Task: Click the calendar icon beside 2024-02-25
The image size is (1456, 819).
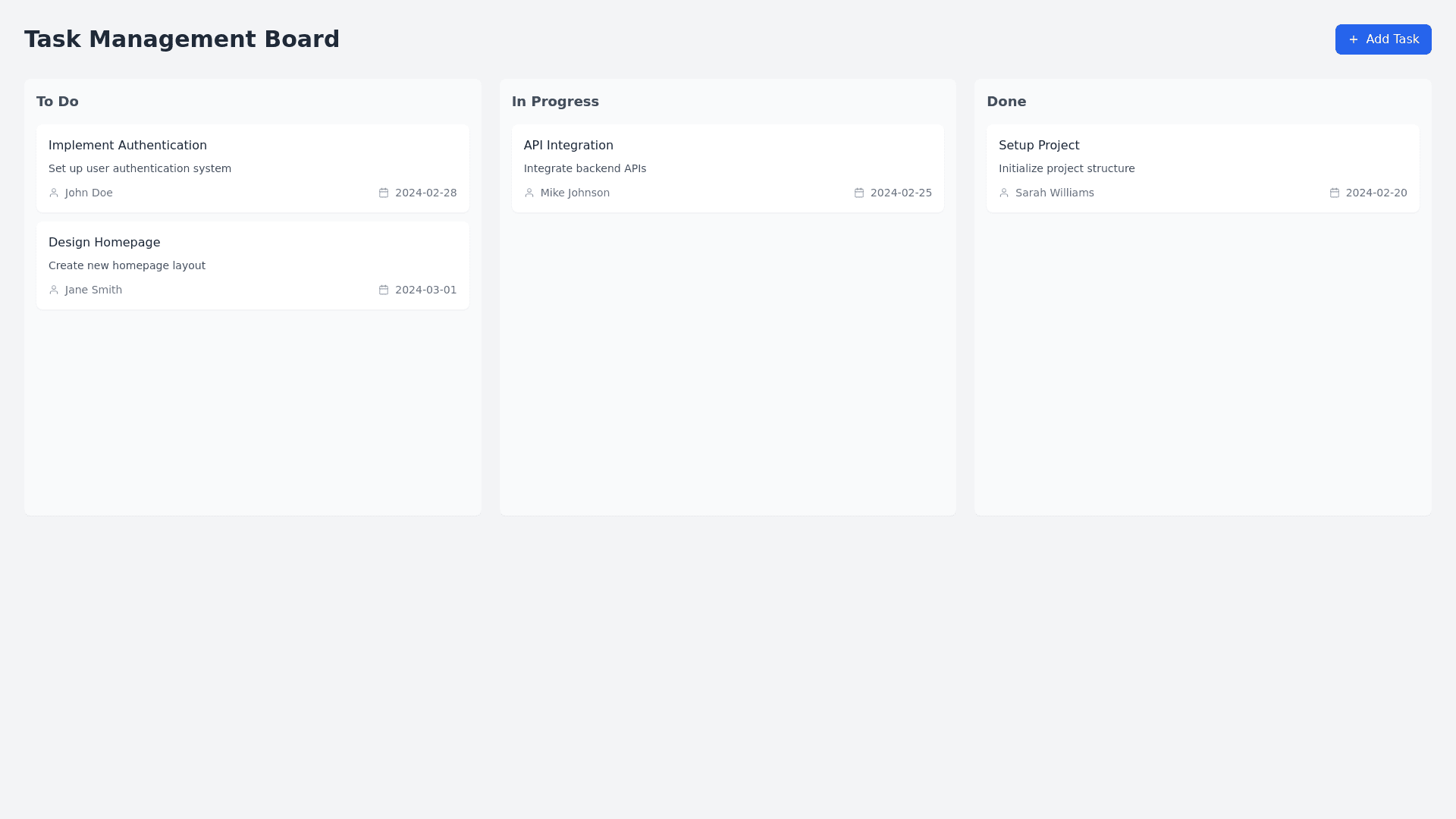Action: 859,193
